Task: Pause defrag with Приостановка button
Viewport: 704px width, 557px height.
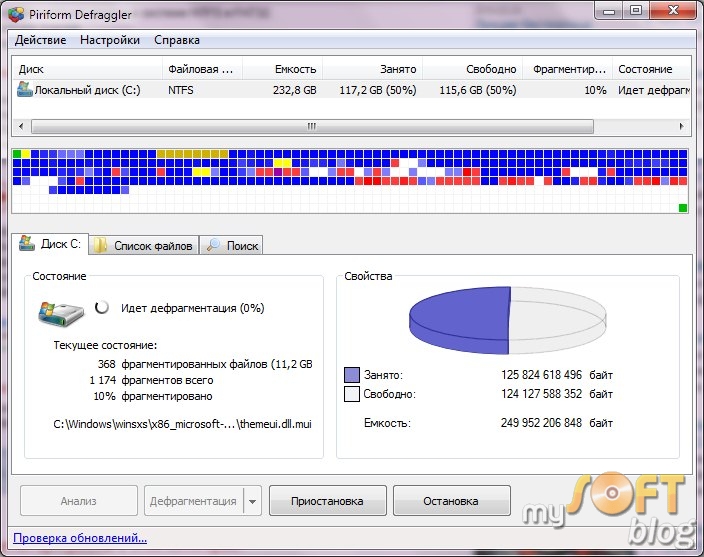Action: [327, 500]
